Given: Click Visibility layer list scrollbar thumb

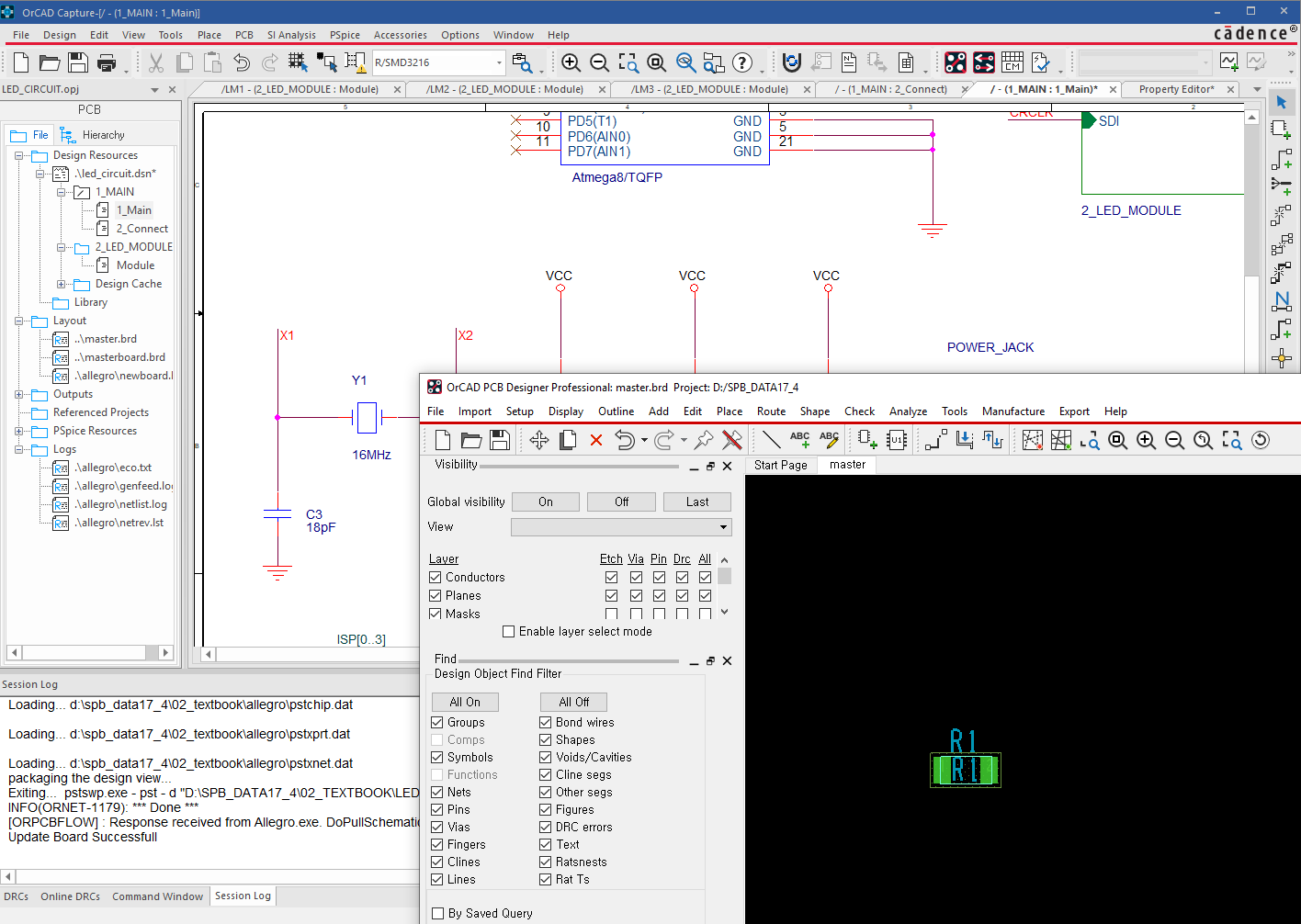Looking at the screenshot, I should coord(725,576).
